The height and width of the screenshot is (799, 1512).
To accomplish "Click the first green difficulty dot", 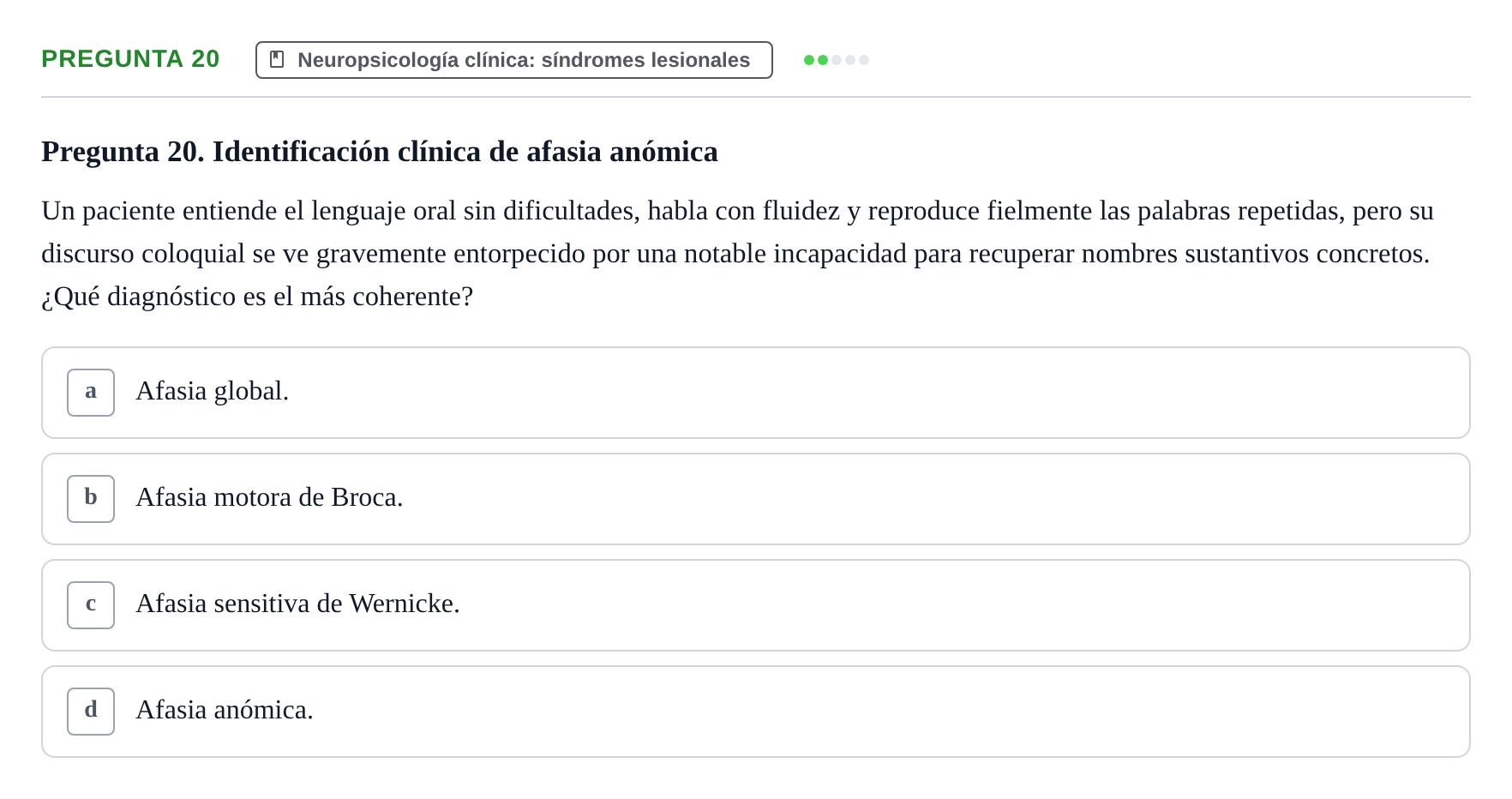I will 809,60.
